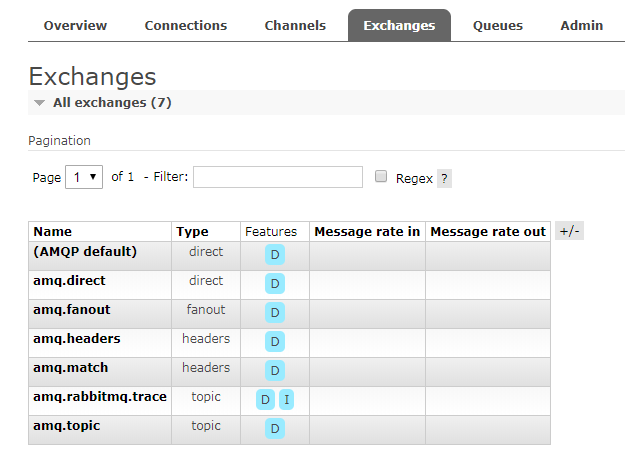Click the D badge for amq.direct

coord(275,284)
